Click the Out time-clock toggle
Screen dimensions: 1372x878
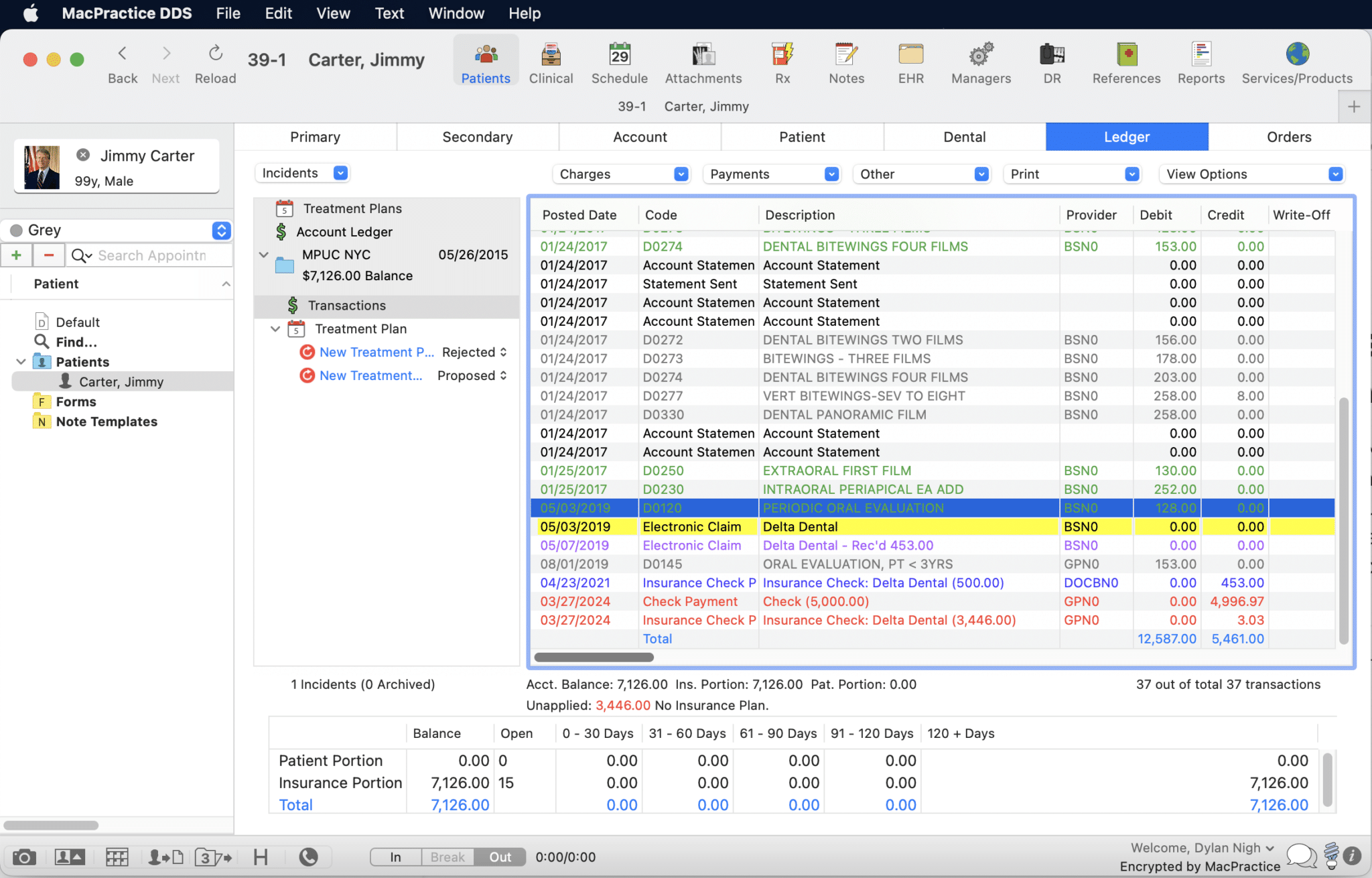click(x=498, y=857)
